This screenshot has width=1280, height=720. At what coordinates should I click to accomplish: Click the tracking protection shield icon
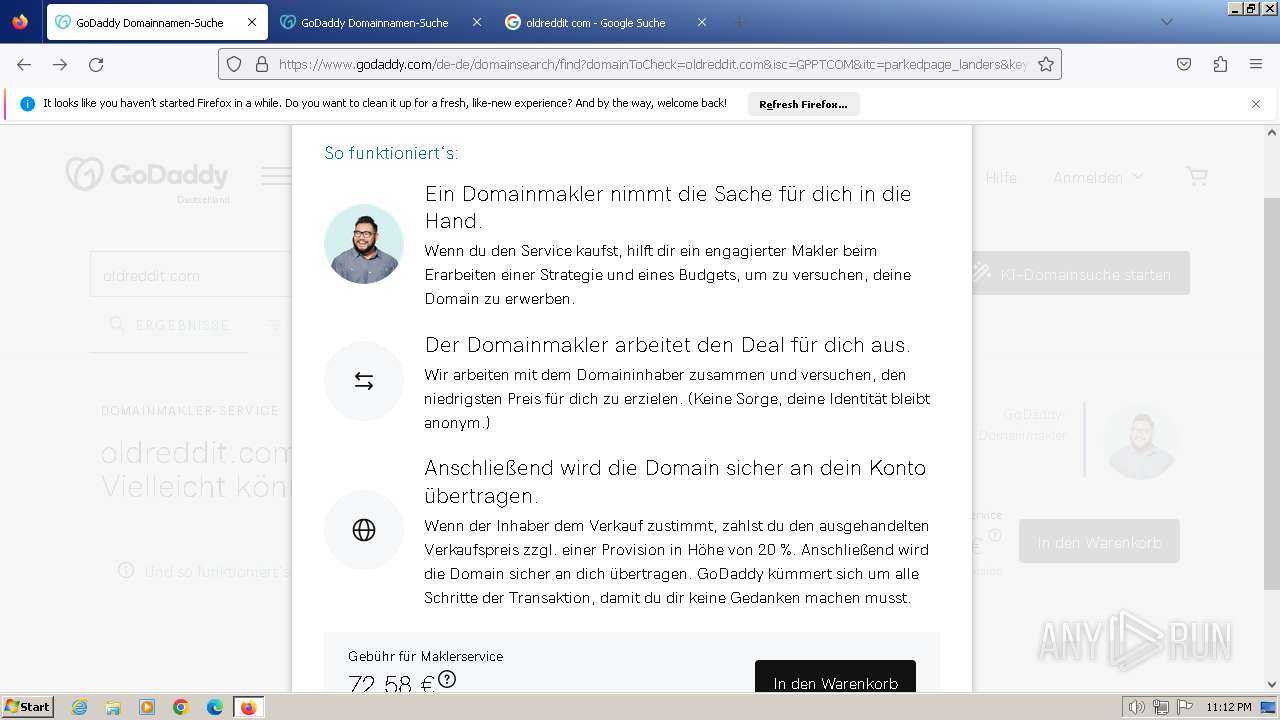[234, 64]
